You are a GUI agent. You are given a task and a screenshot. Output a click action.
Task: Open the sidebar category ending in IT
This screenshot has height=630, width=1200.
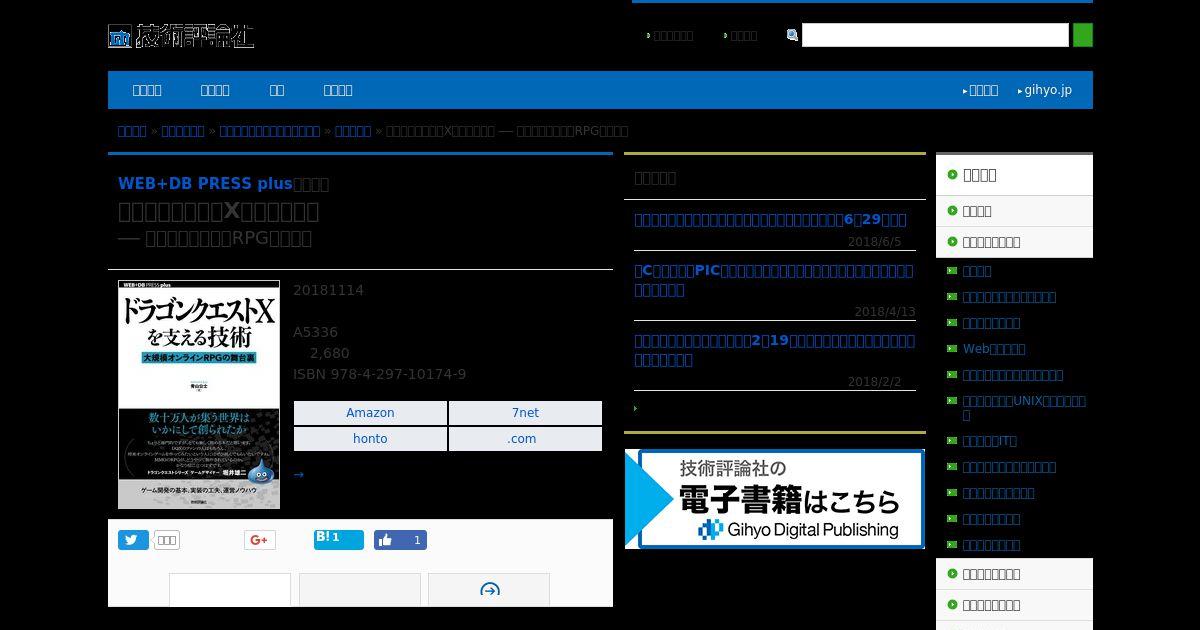tap(989, 441)
